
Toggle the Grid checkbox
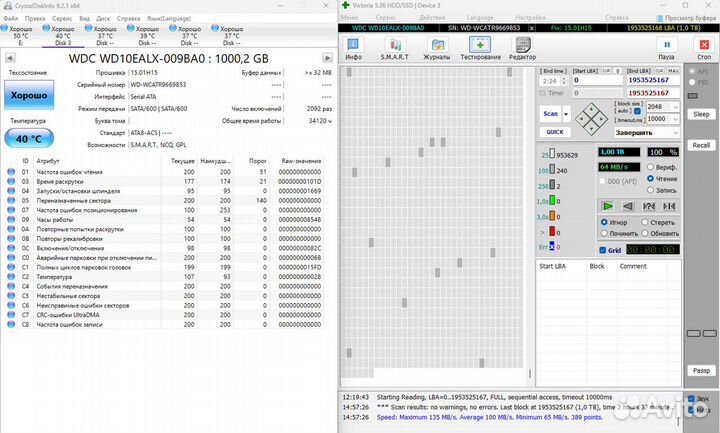(x=602, y=250)
